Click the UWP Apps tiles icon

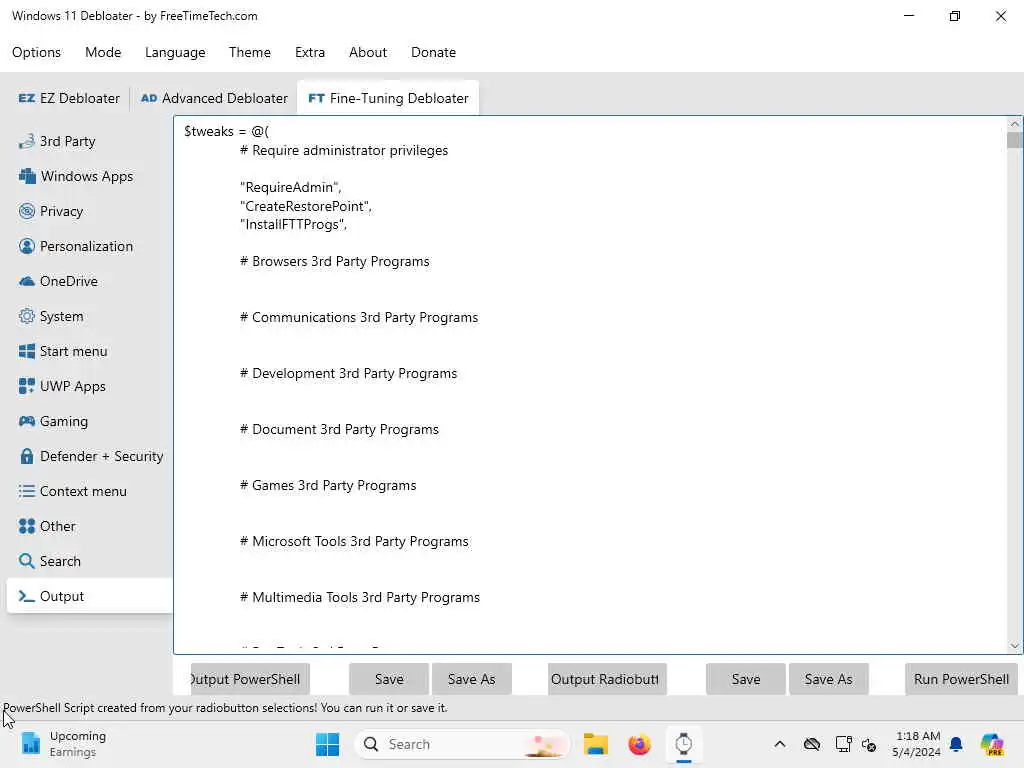[27, 386]
